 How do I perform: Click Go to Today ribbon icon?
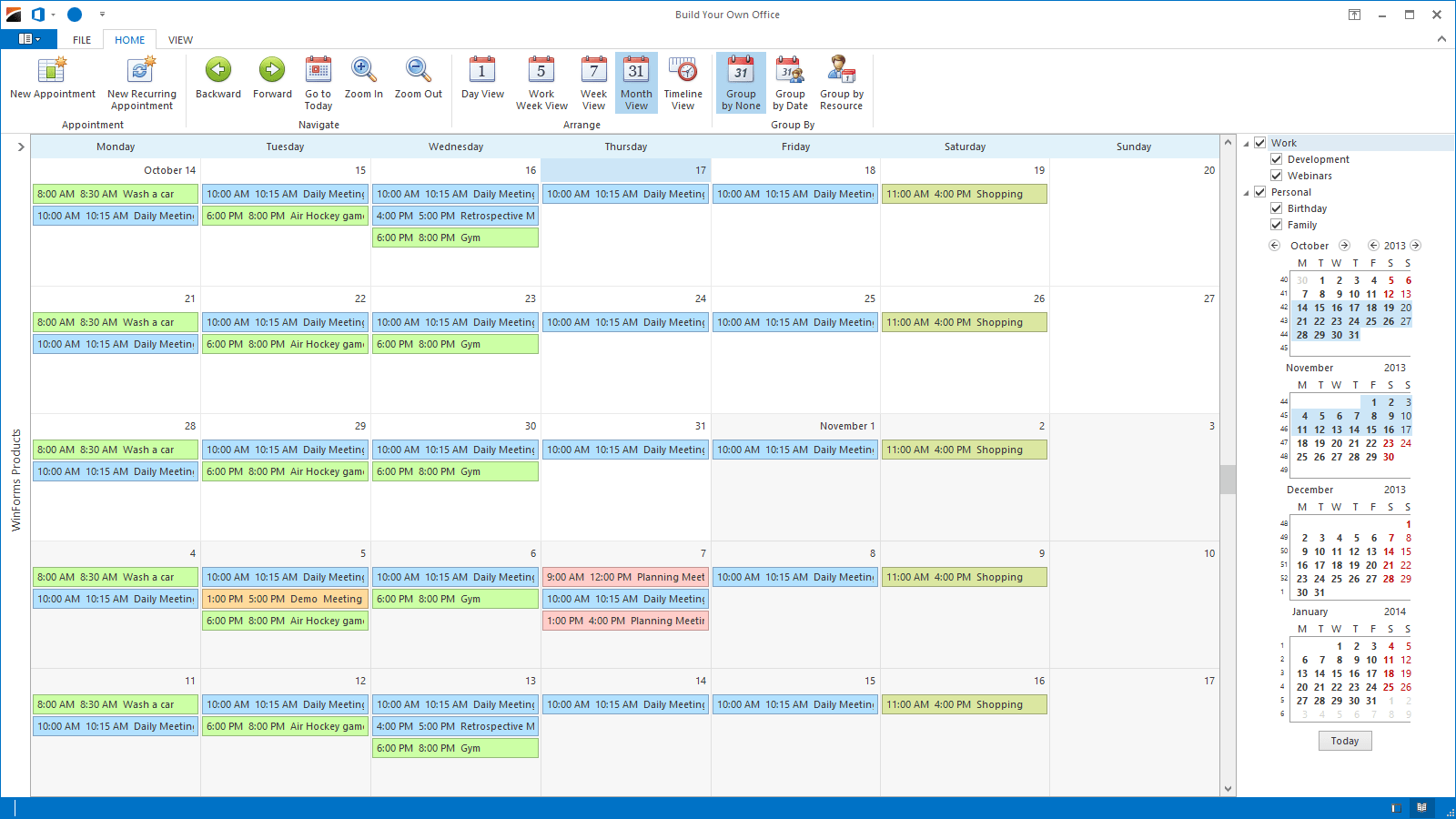click(x=318, y=83)
